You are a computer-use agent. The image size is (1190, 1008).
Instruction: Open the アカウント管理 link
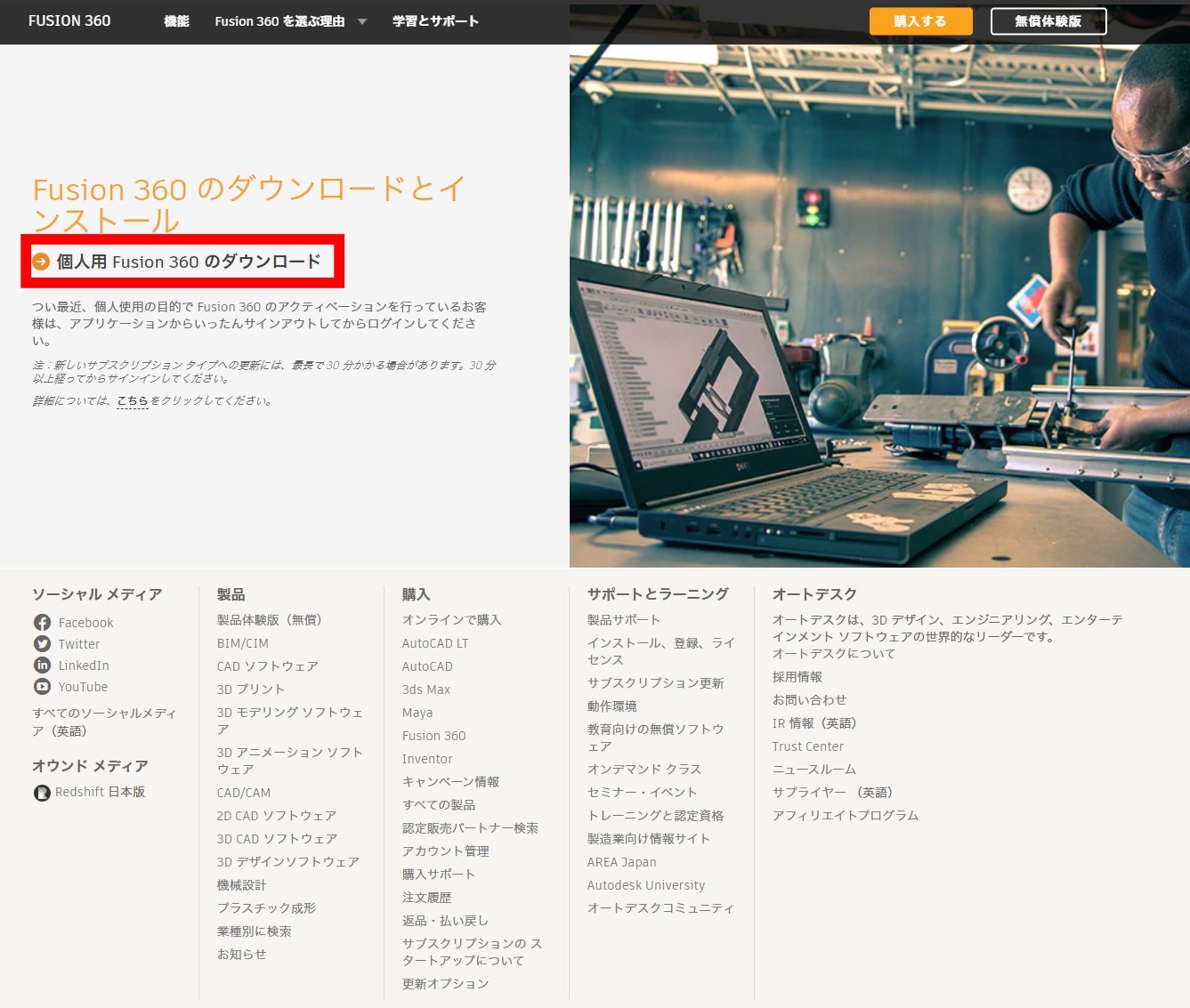[446, 851]
